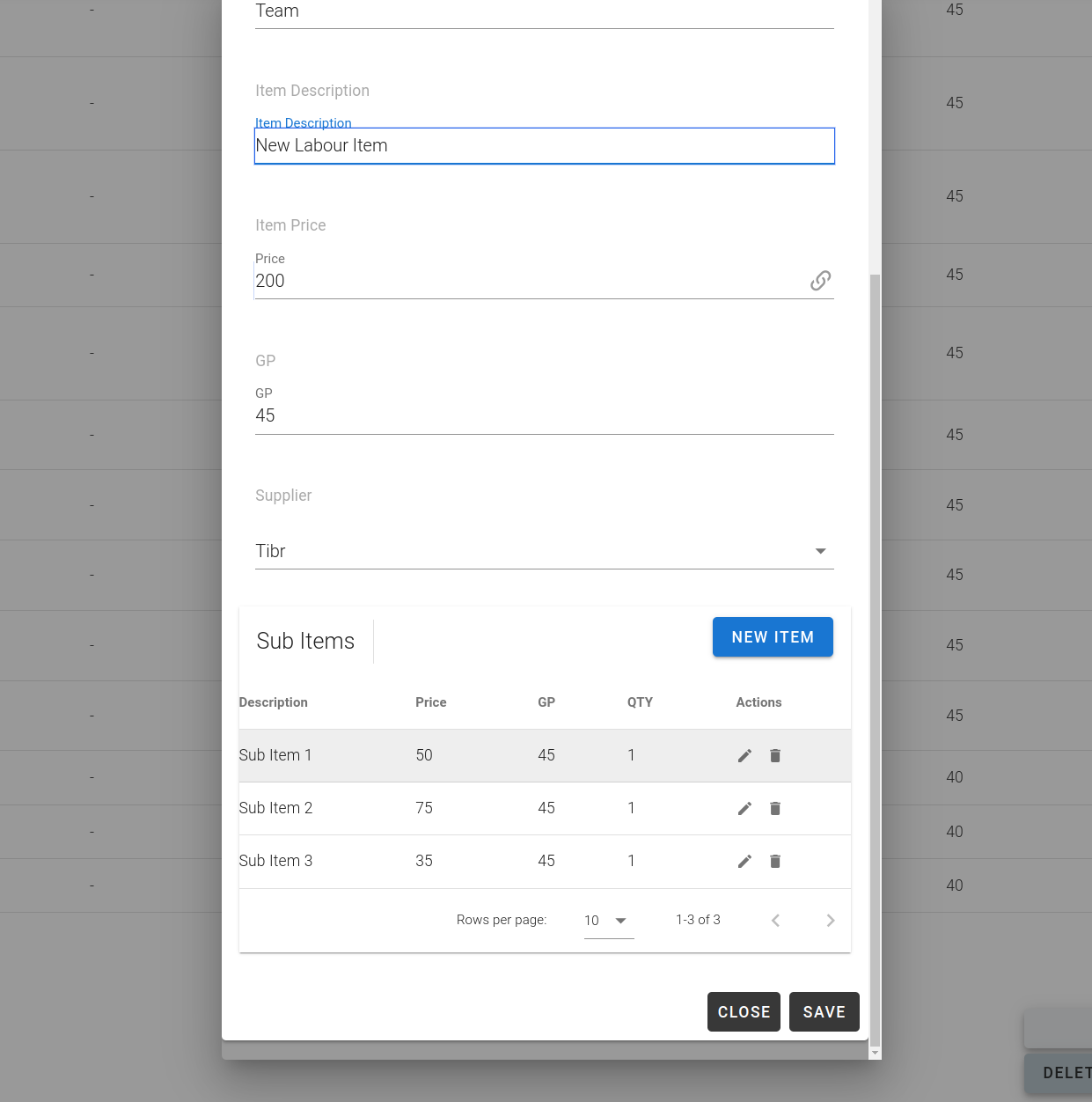Click the GP field containing 45
This screenshot has width=1092, height=1102.
(544, 415)
